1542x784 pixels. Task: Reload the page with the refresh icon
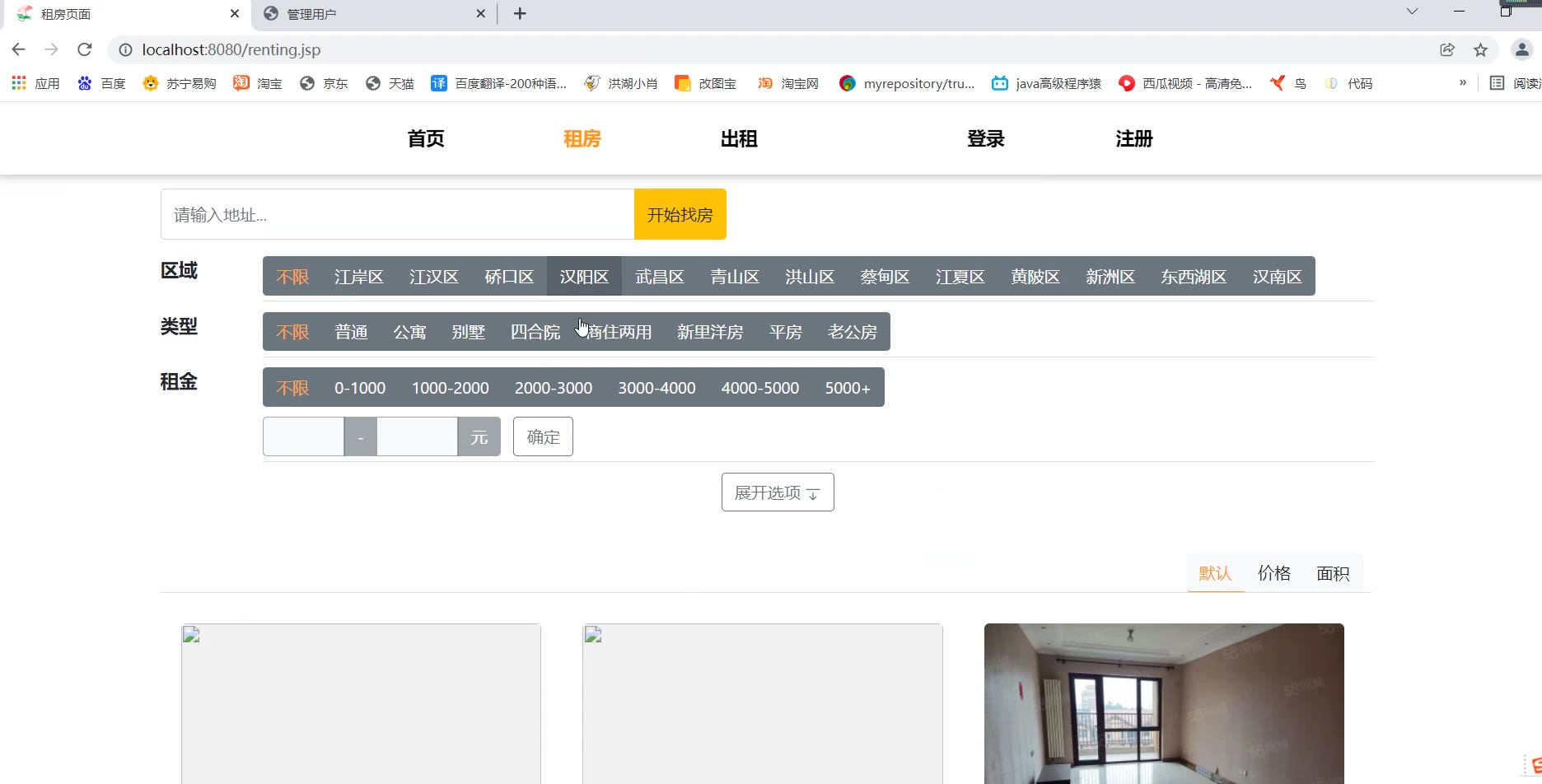[x=84, y=49]
